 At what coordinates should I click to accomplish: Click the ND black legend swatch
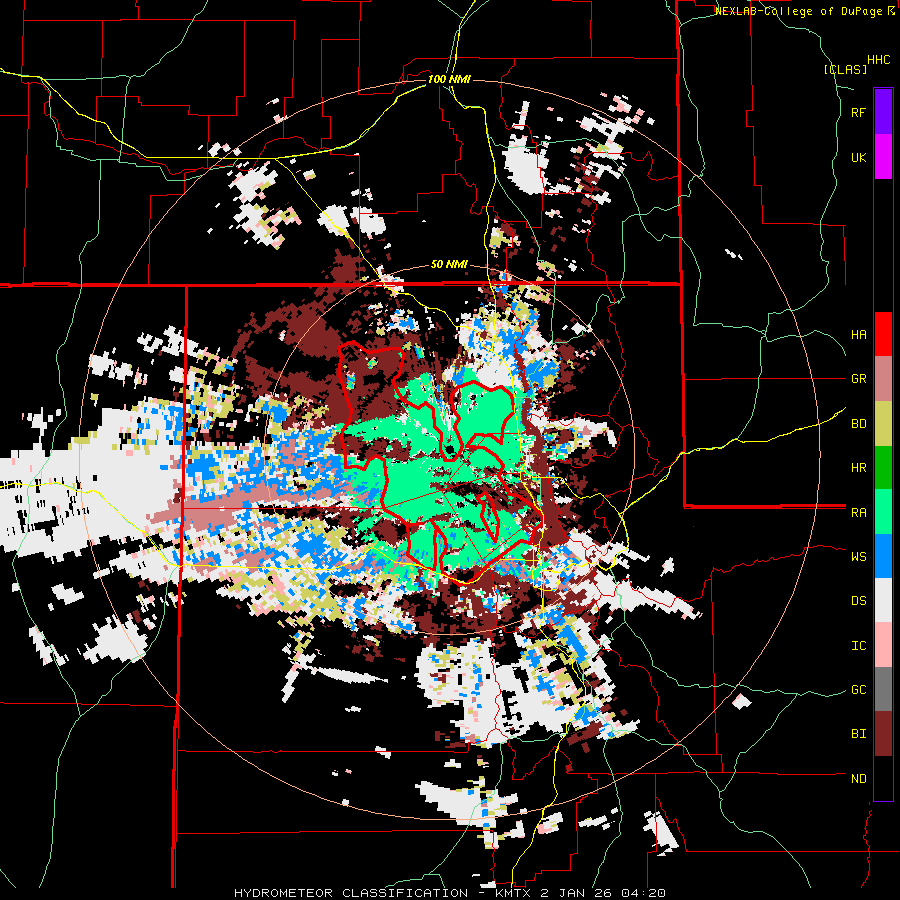click(x=883, y=778)
